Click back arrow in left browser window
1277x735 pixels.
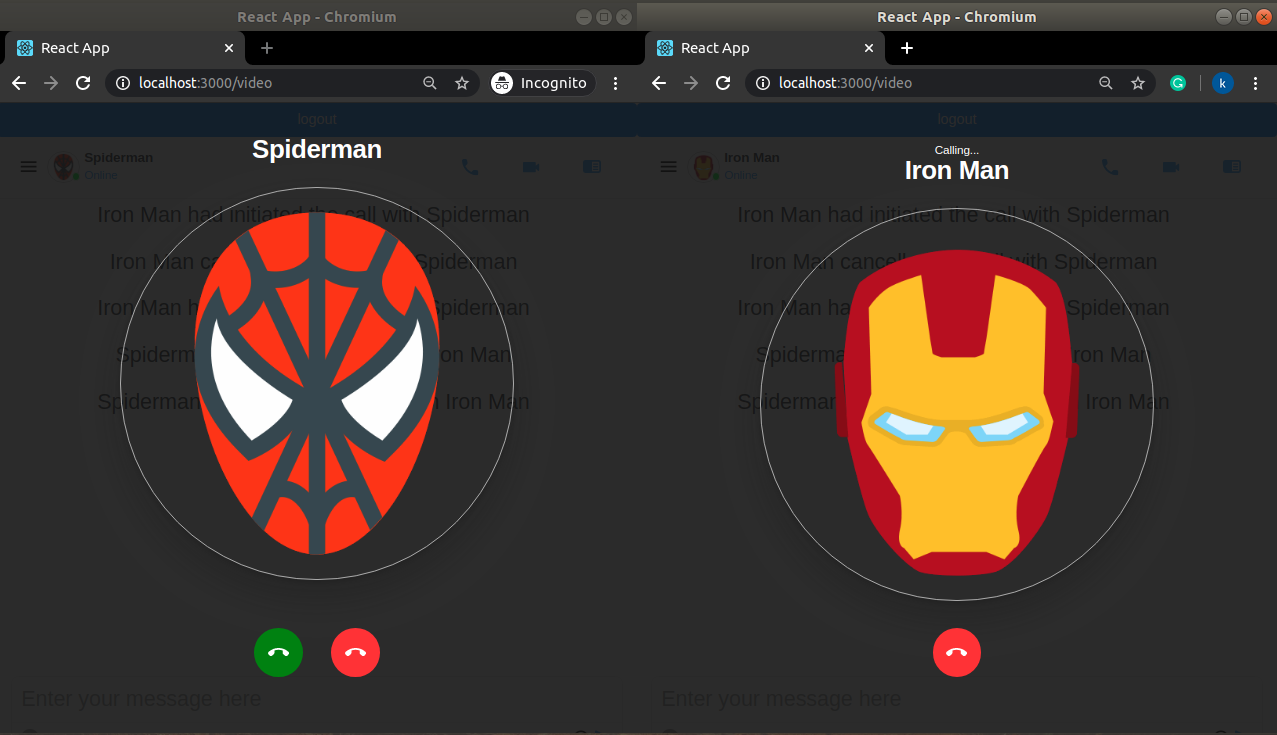pos(19,83)
